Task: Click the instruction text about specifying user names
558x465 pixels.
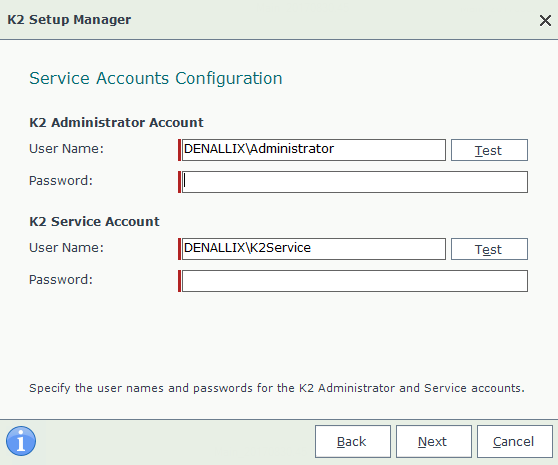Action: pyautogui.click(x=277, y=388)
